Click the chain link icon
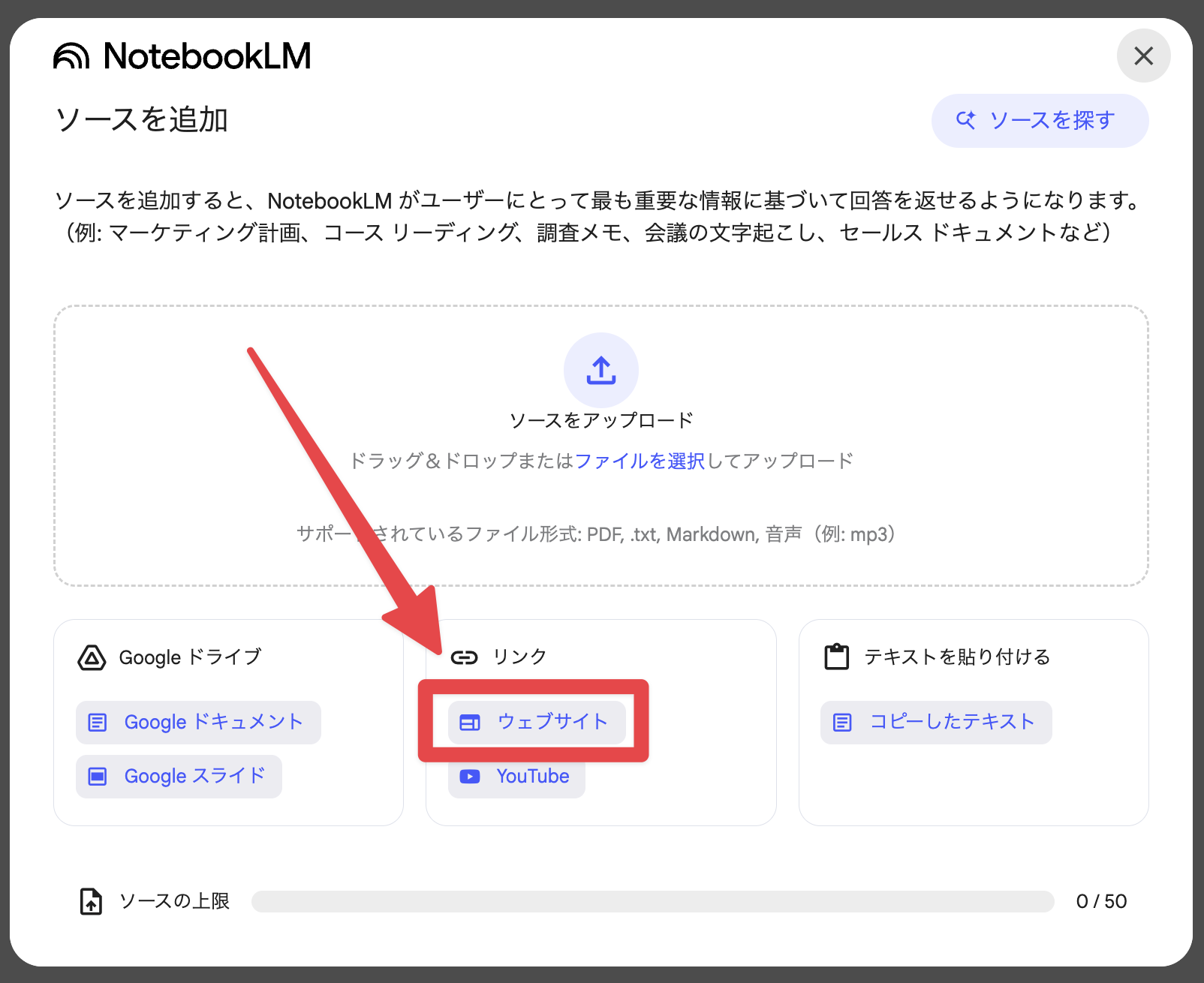The height and width of the screenshot is (983, 1204). coord(464,657)
